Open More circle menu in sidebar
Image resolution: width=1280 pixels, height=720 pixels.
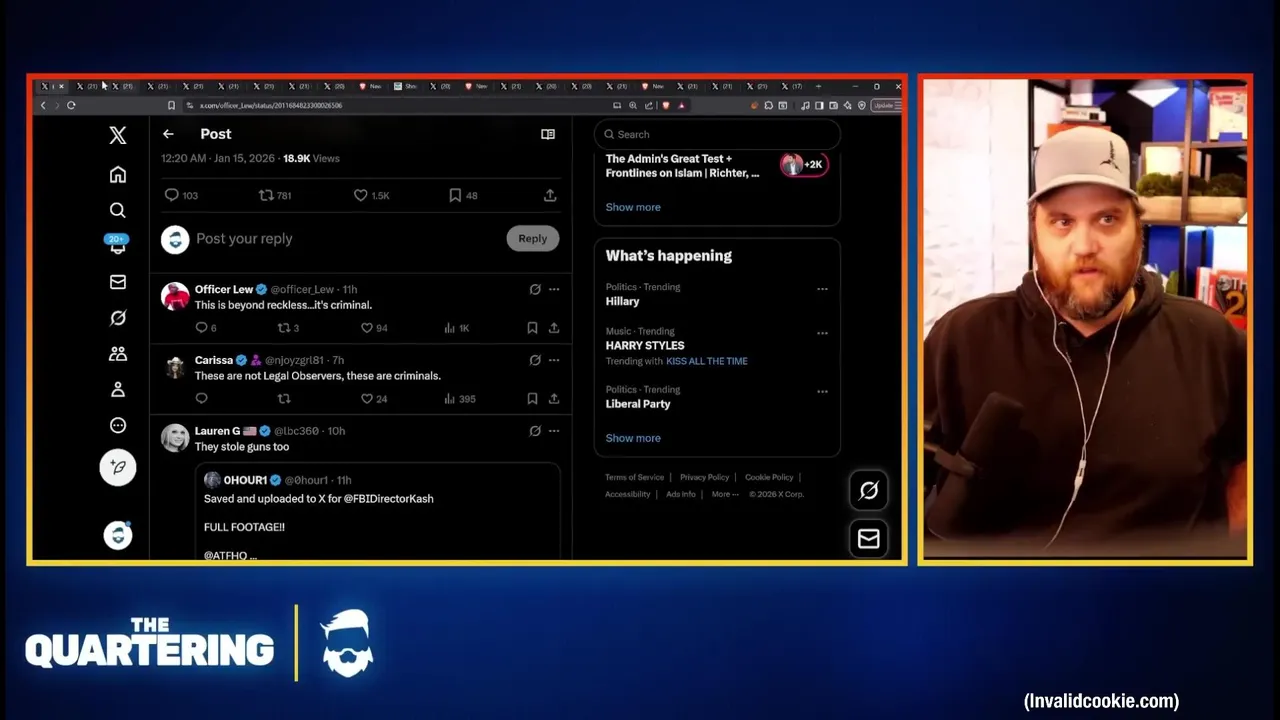pyautogui.click(x=118, y=425)
